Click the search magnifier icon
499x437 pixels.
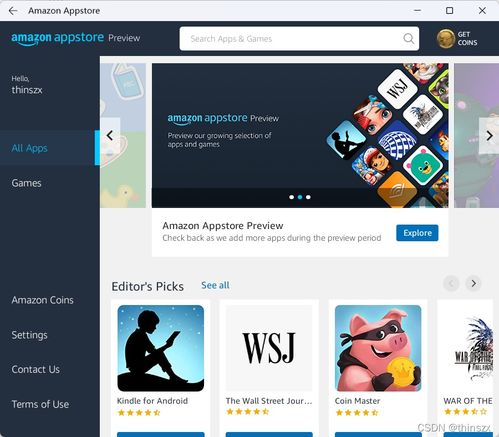(x=408, y=39)
